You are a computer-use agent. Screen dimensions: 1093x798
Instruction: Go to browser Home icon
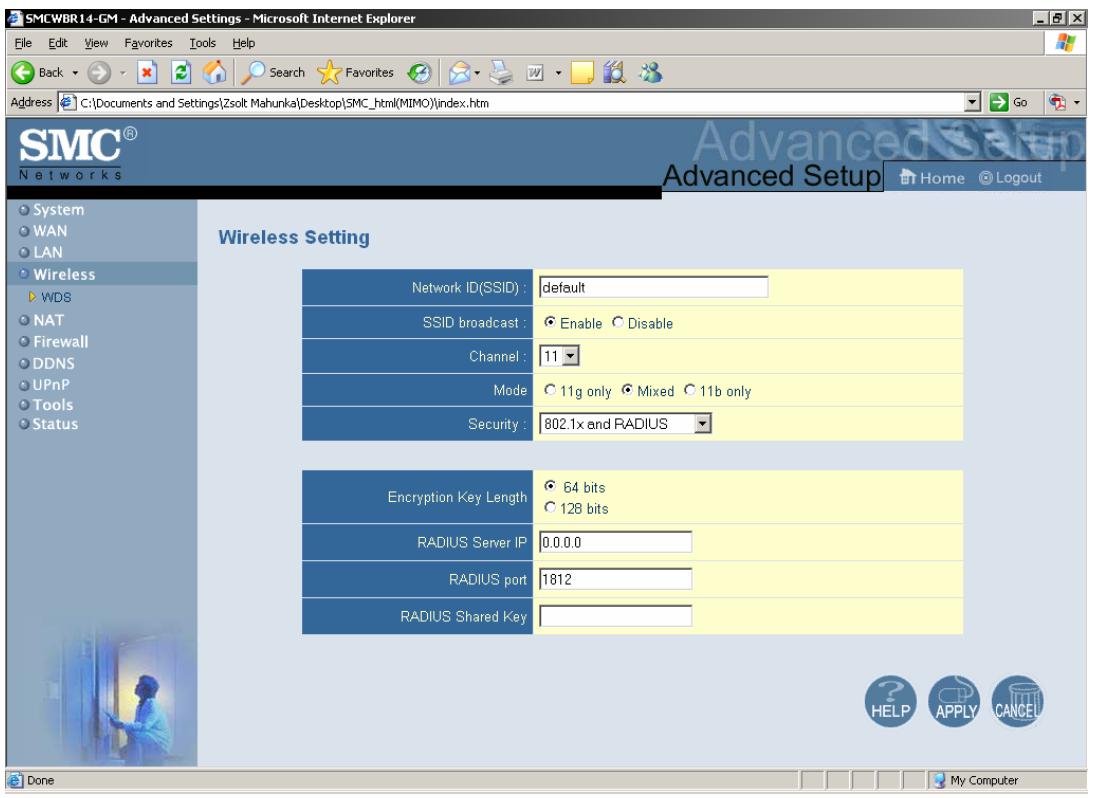click(x=215, y=72)
